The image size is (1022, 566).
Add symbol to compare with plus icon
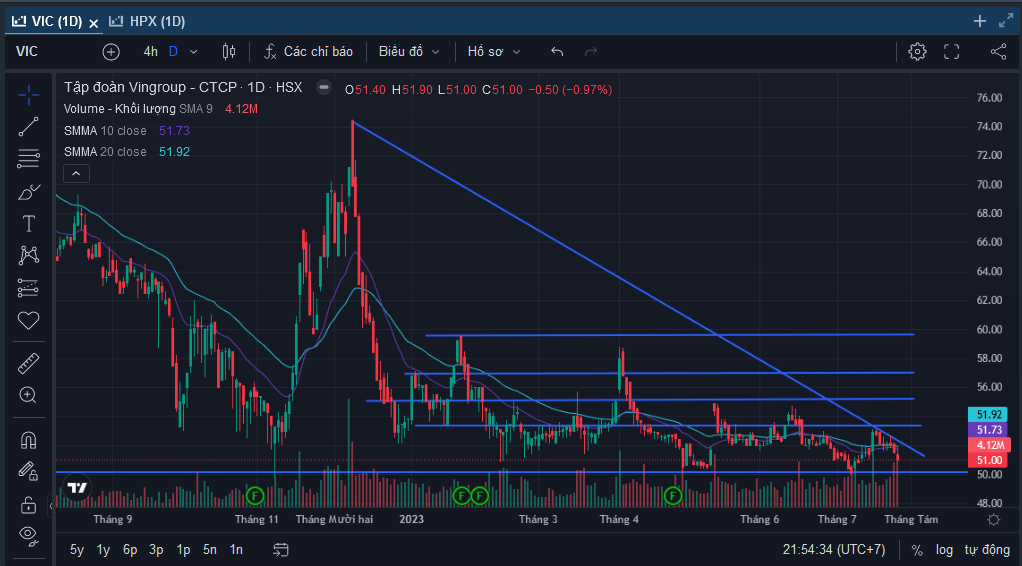click(x=111, y=52)
